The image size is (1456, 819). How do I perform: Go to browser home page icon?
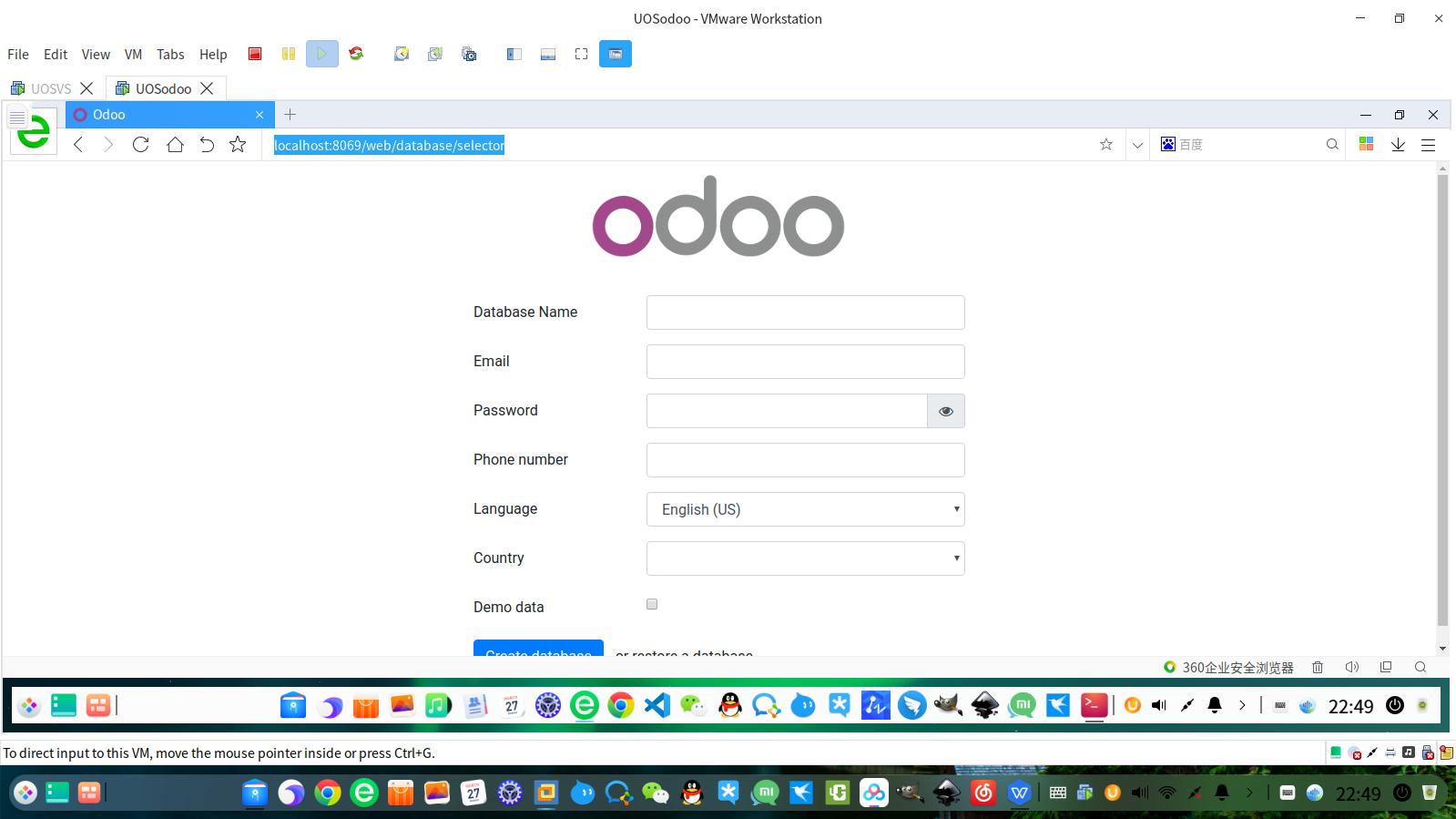tap(175, 144)
